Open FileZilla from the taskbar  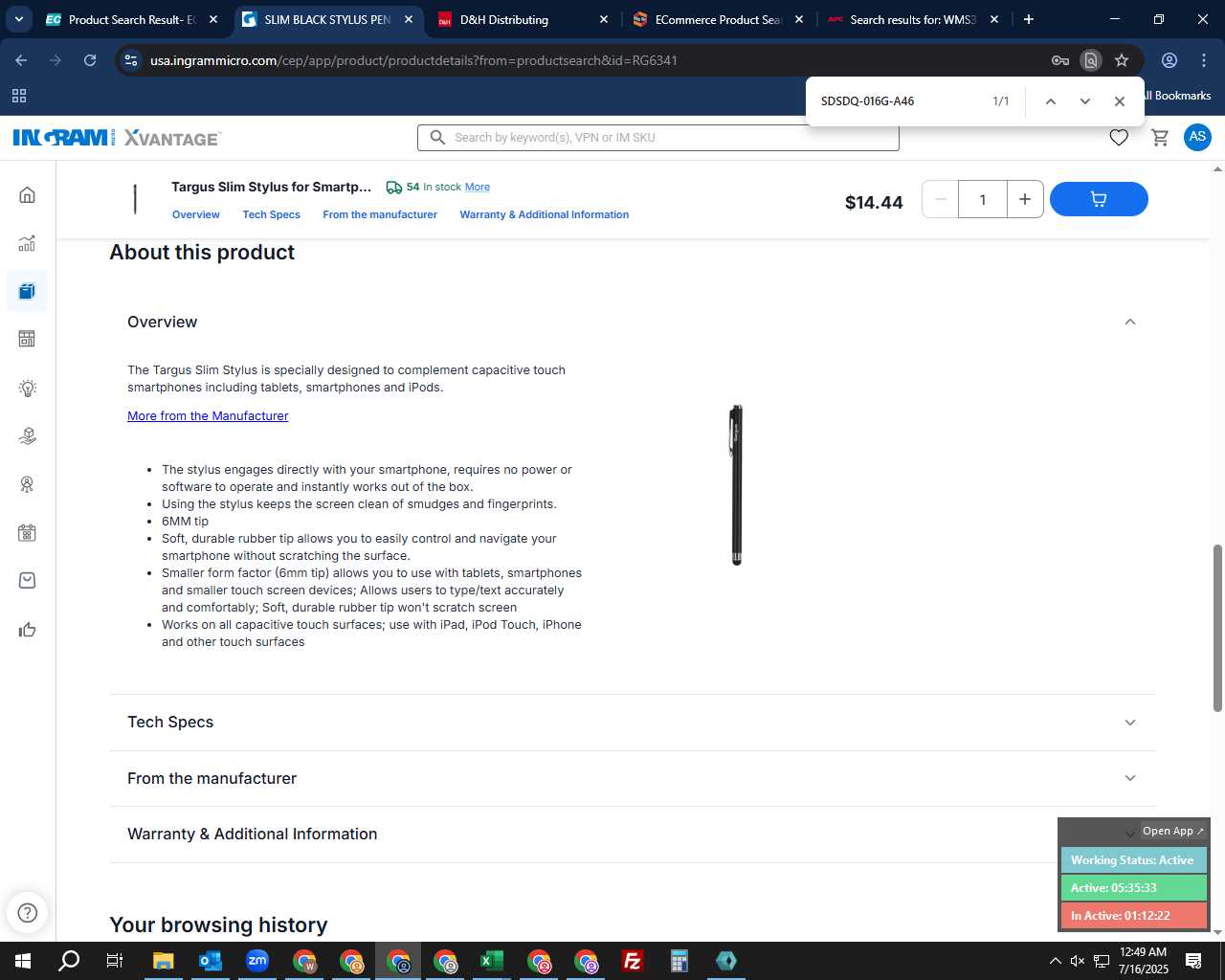(x=633, y=961)
